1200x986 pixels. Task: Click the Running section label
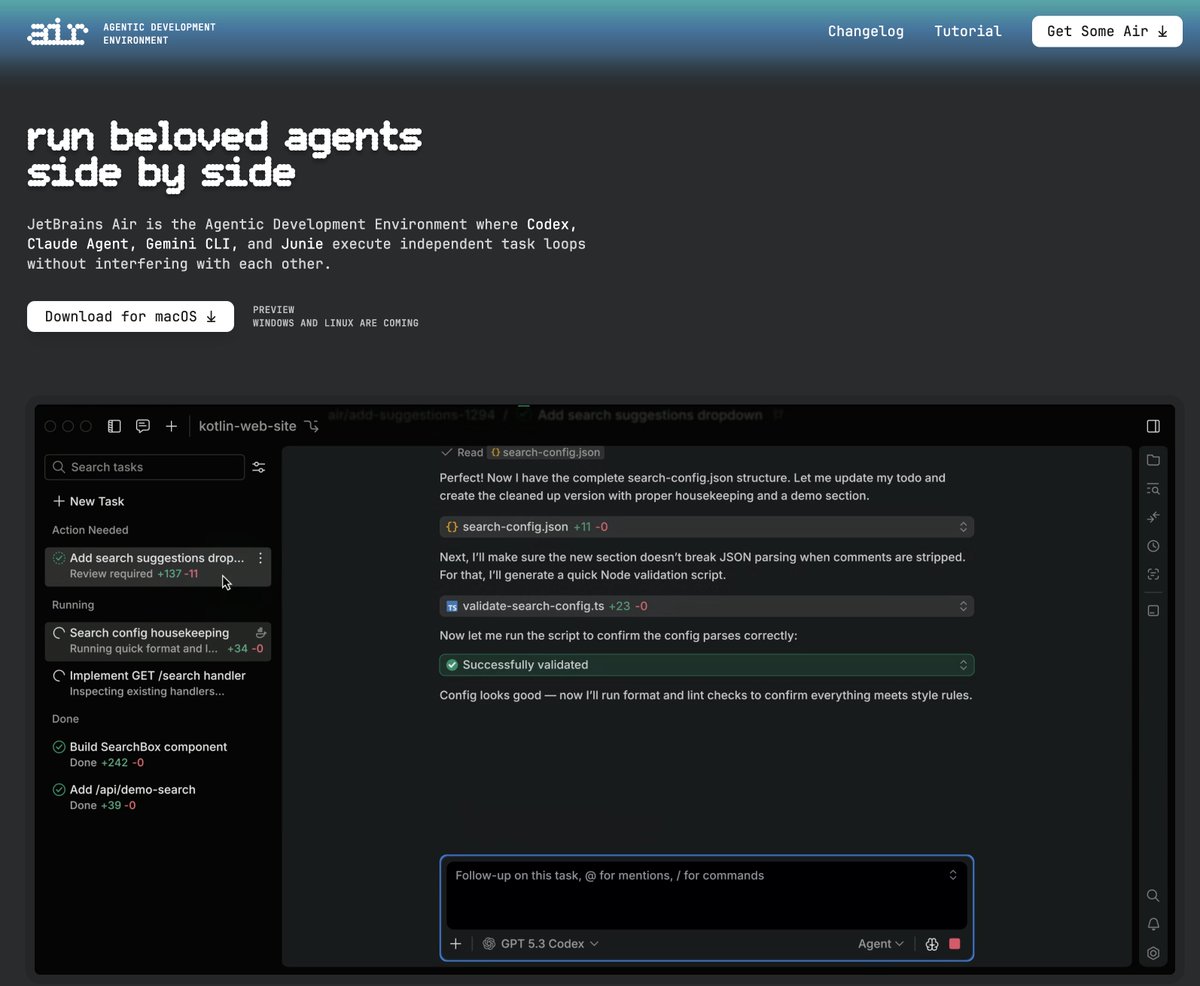tap(73, 605)
